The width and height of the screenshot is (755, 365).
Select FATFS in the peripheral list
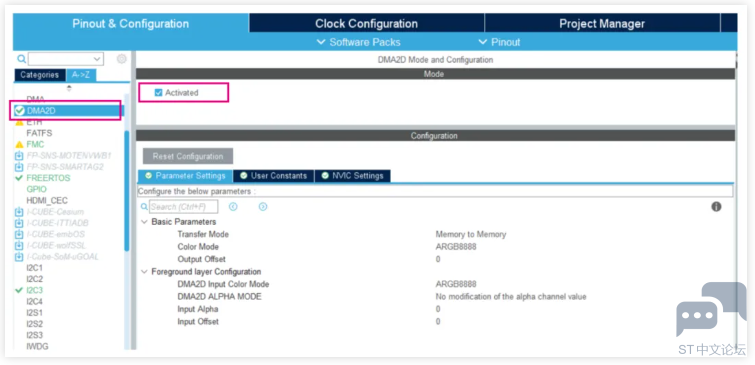tap(39, 133)
